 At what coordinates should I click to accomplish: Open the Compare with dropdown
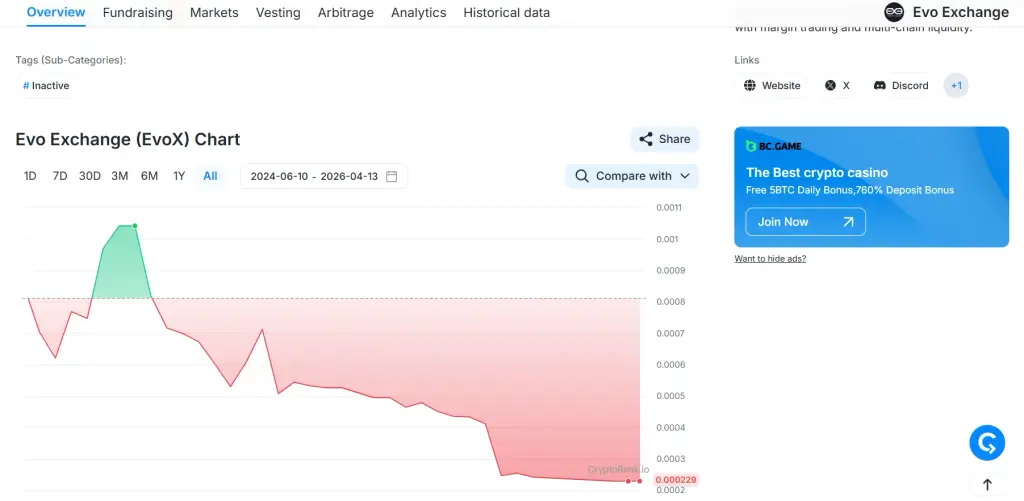pos(632,176)
